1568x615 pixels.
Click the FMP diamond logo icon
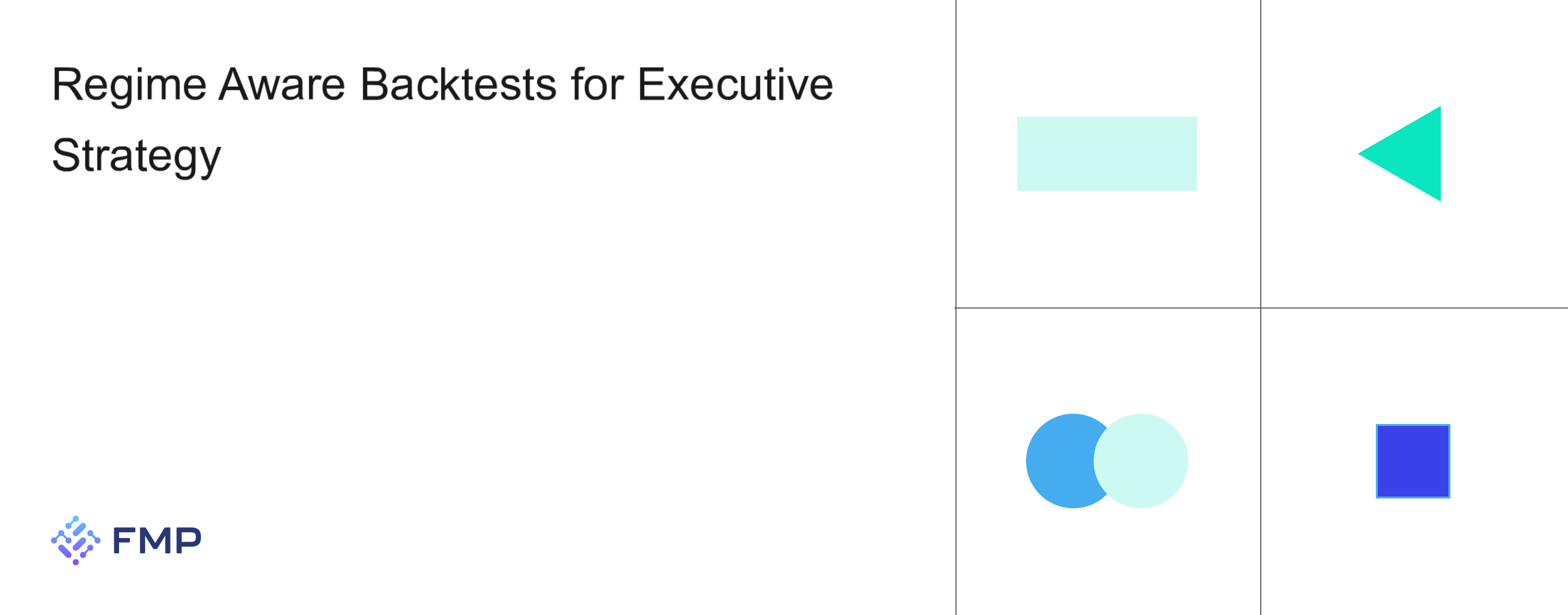[x=75, y=540]
